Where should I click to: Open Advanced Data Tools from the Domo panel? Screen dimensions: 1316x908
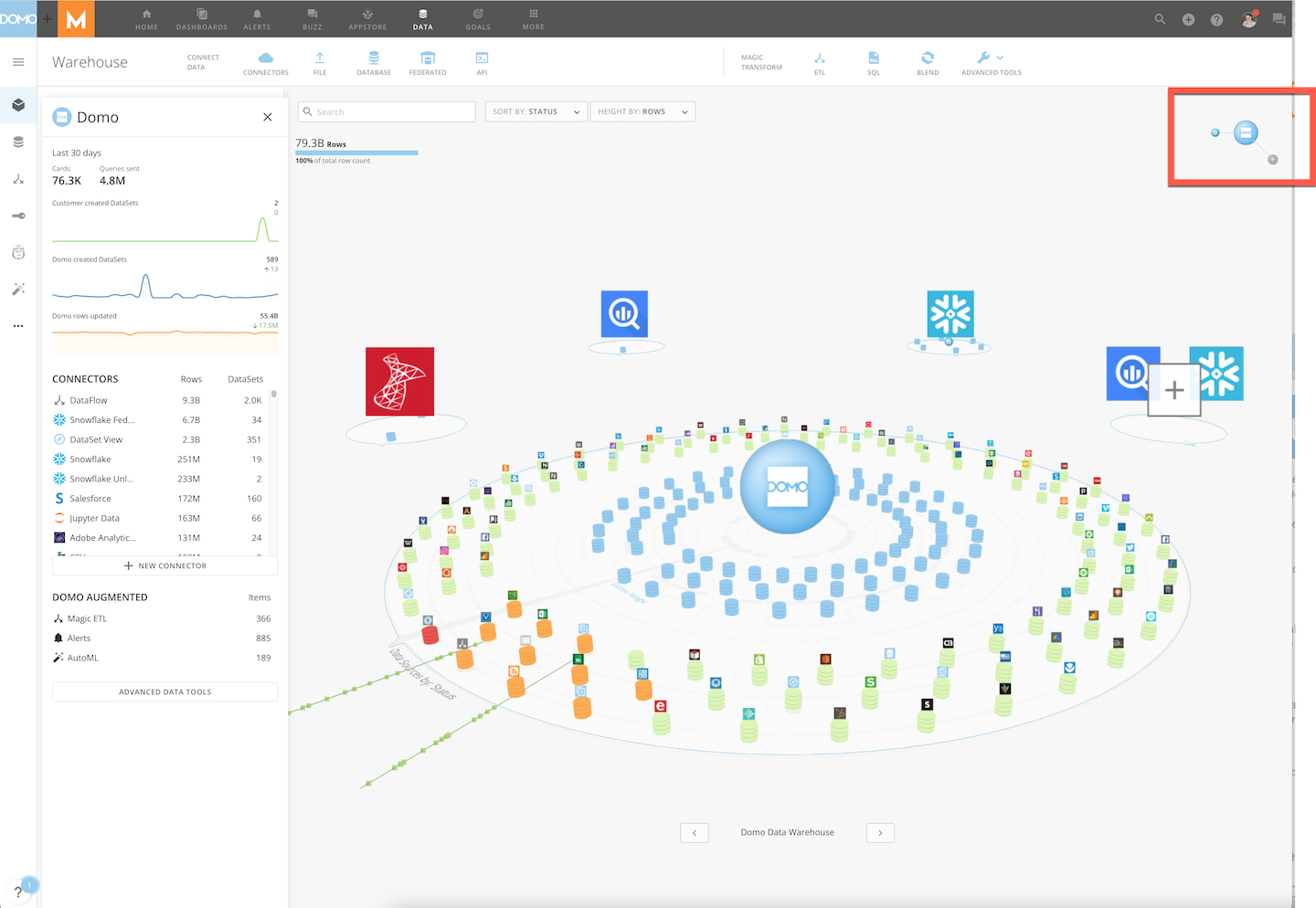[x=164, y=692]
